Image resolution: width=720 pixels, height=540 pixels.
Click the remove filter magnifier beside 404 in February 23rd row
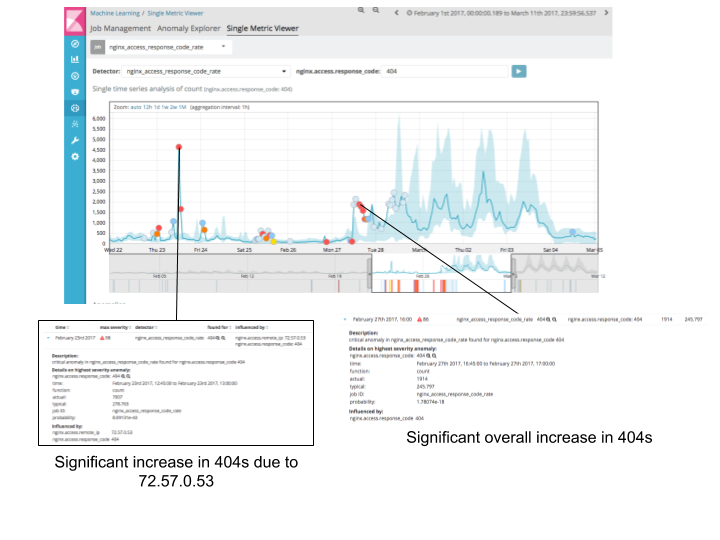pyautogui.click(x=224, y=338)
